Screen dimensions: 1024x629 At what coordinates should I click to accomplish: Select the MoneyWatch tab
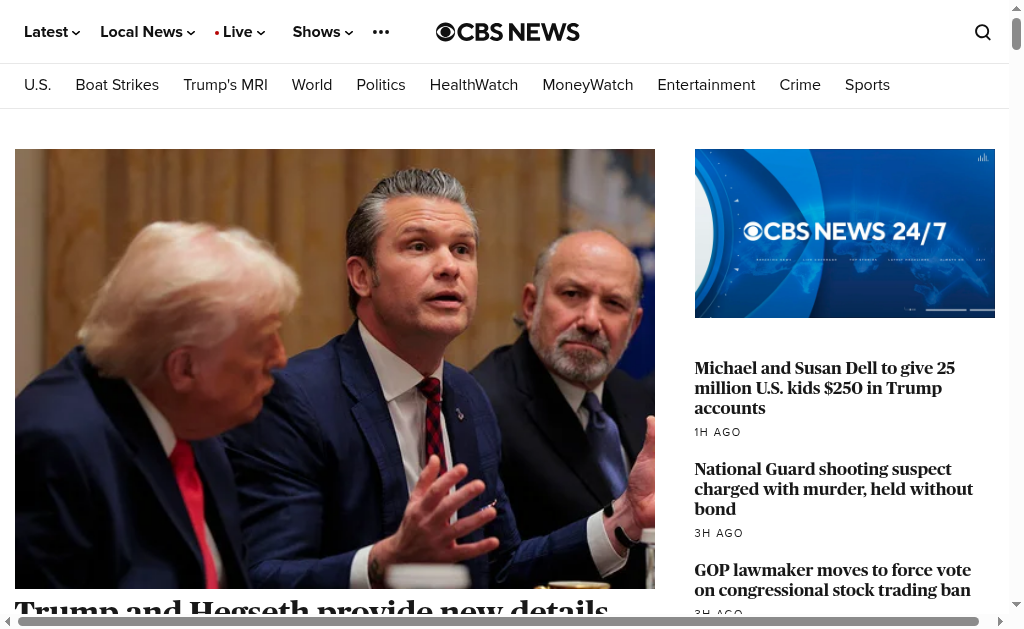point(588,85)
